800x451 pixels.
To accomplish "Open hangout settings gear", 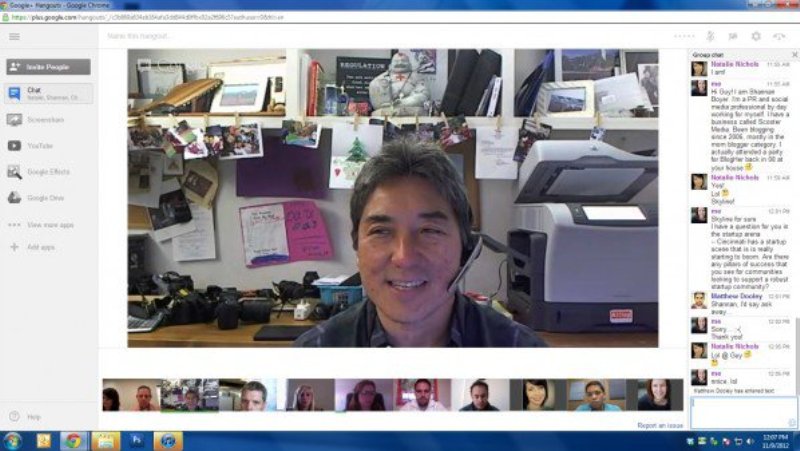I will [756, 37].
